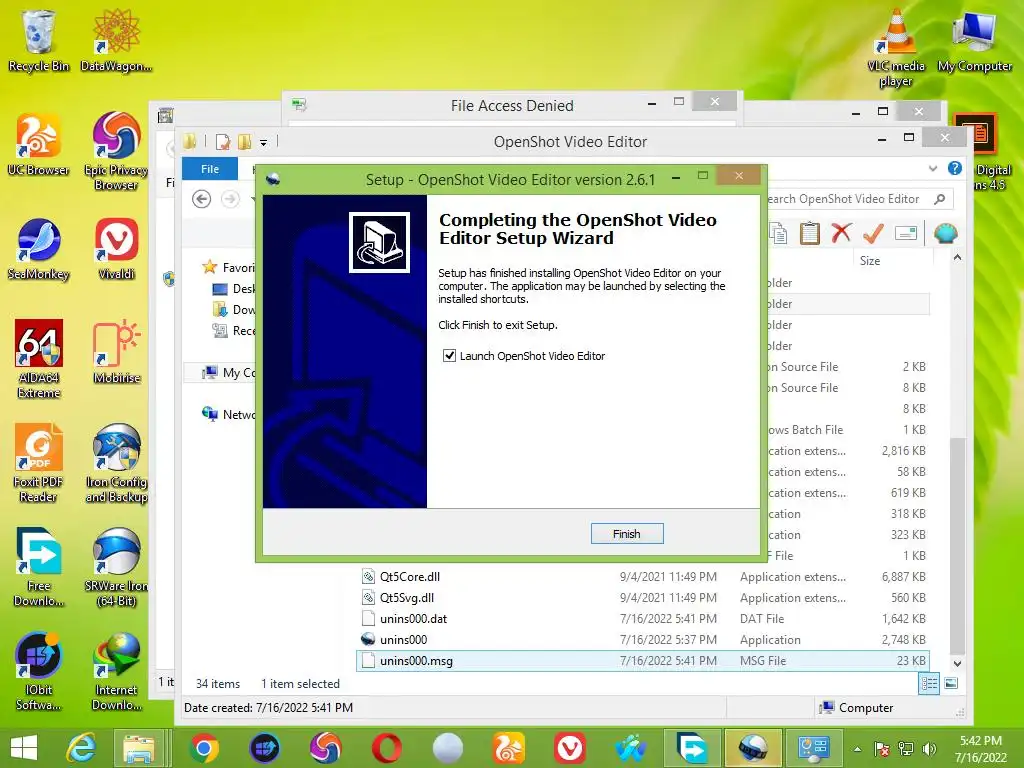Viewport: 1024px width, 768px height.
Task: Open File Explorer from taskbar
Action: click(x=138, y=748)
